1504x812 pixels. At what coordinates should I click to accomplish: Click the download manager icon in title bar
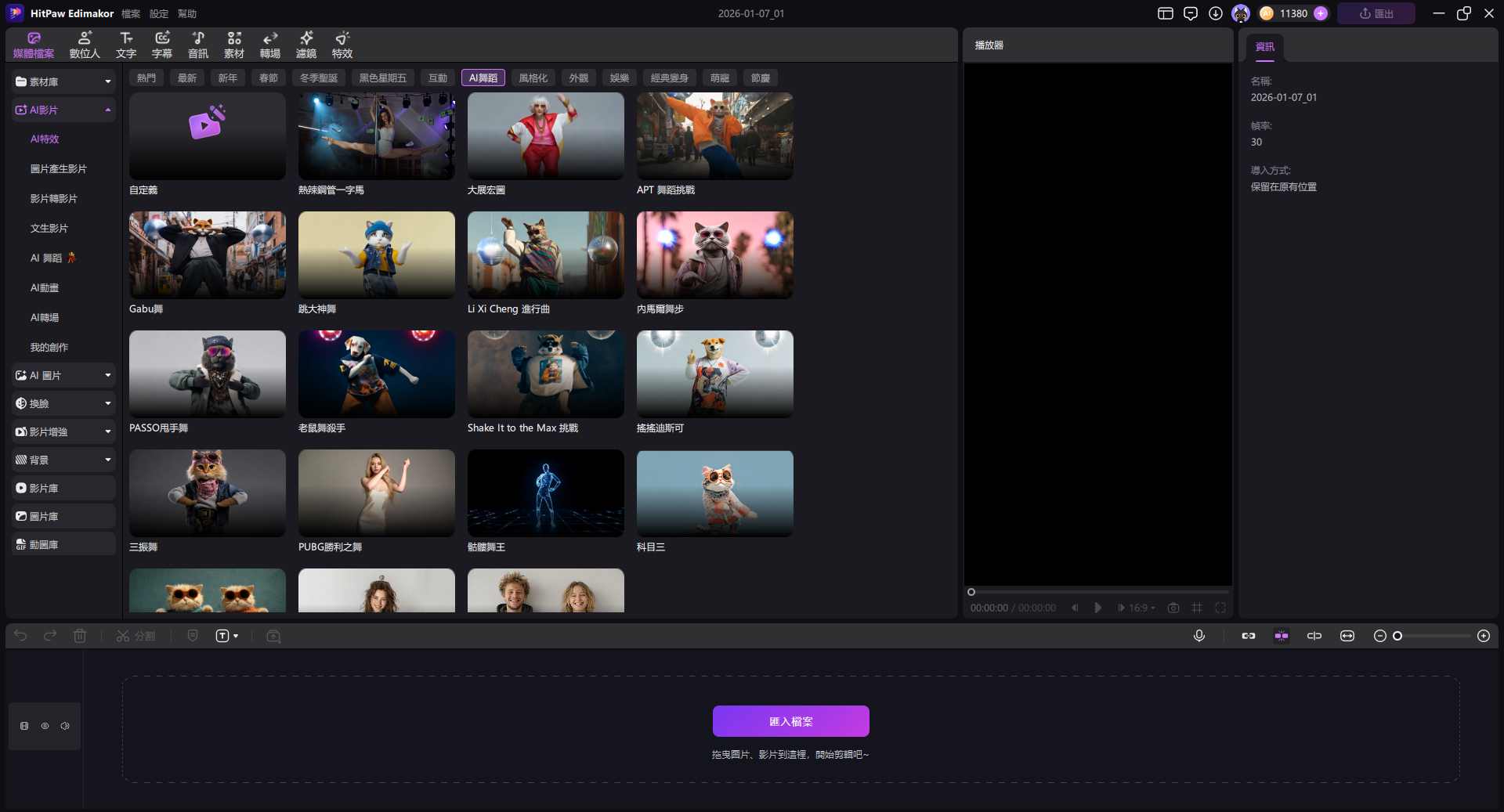pyautogui.click(x=1215, y=13)
